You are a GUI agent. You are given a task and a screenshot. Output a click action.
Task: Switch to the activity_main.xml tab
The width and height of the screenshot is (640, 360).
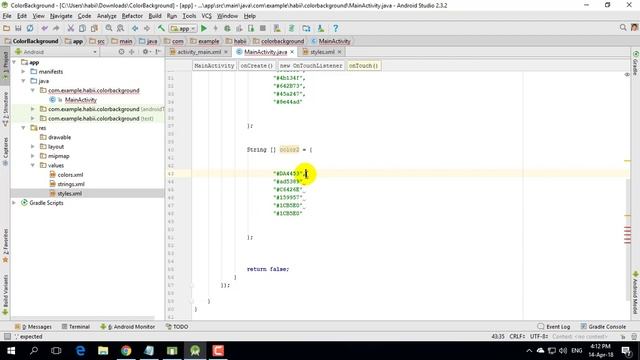198,52
